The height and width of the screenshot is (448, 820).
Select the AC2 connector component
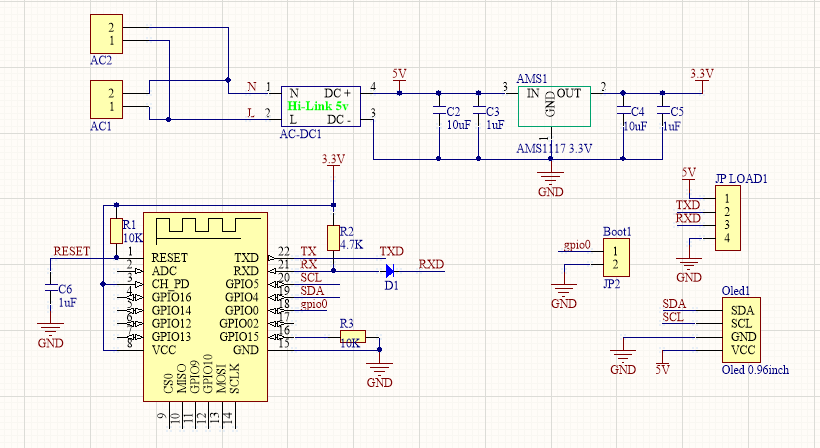(x=106, y=34)
